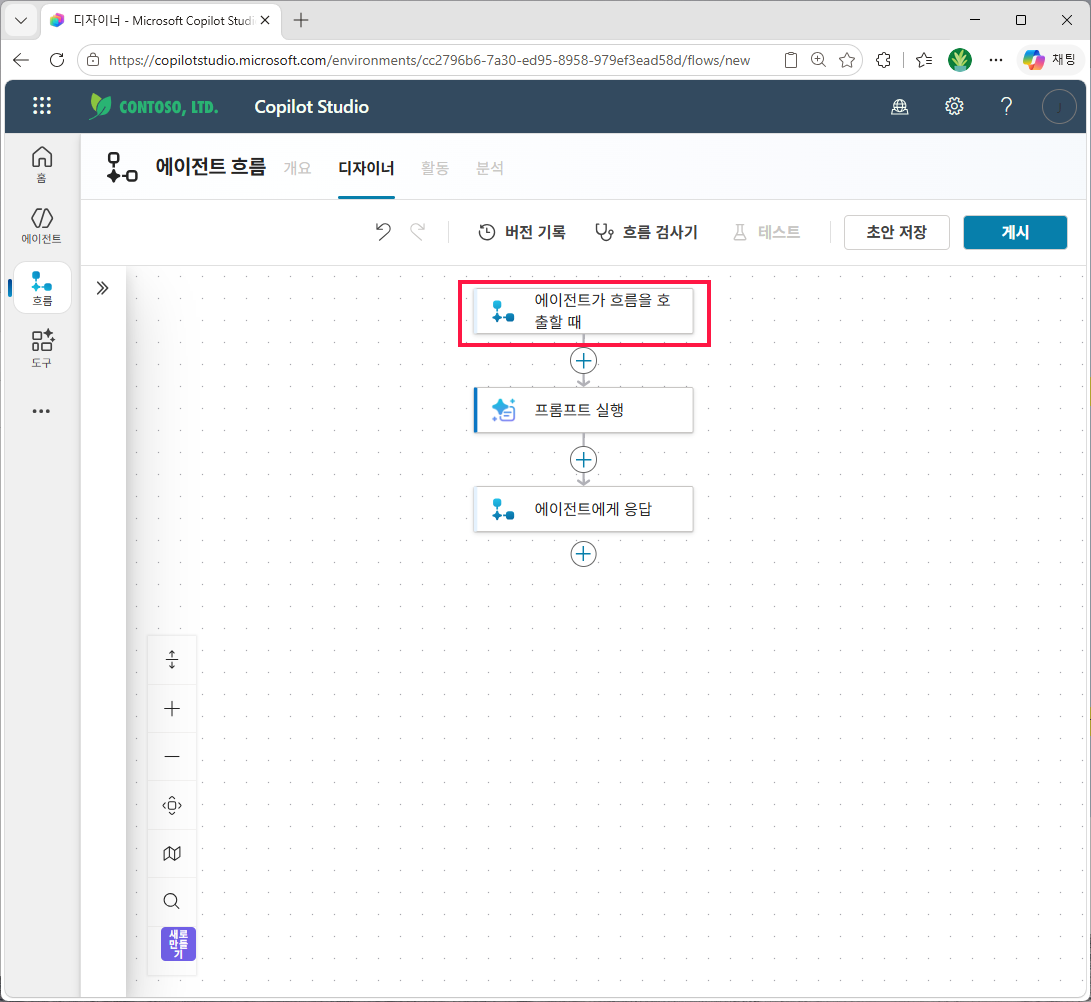
Task: Open the tab list dropdown chevron
Action: (x=21, y=20)
